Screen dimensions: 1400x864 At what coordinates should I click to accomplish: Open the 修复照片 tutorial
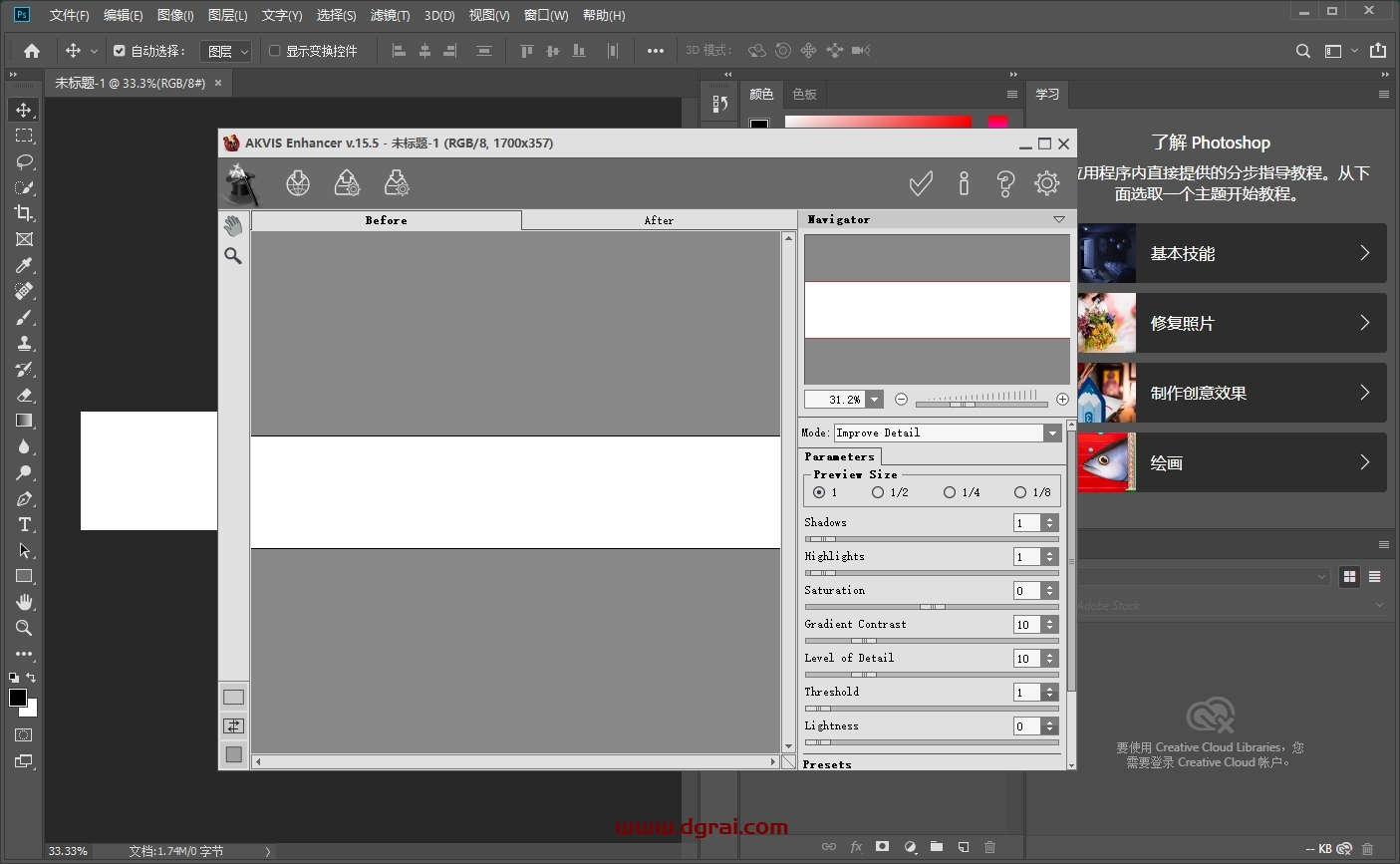tap(1232, 323)
